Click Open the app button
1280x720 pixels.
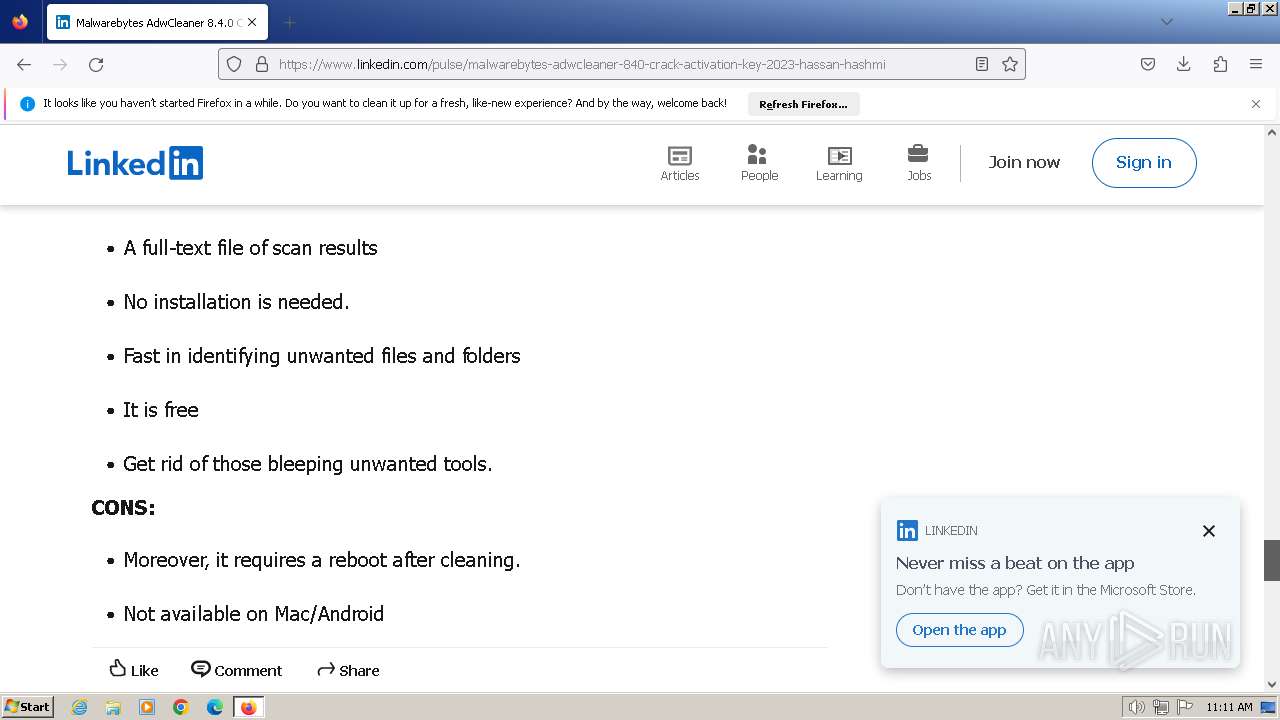(959, 630)
